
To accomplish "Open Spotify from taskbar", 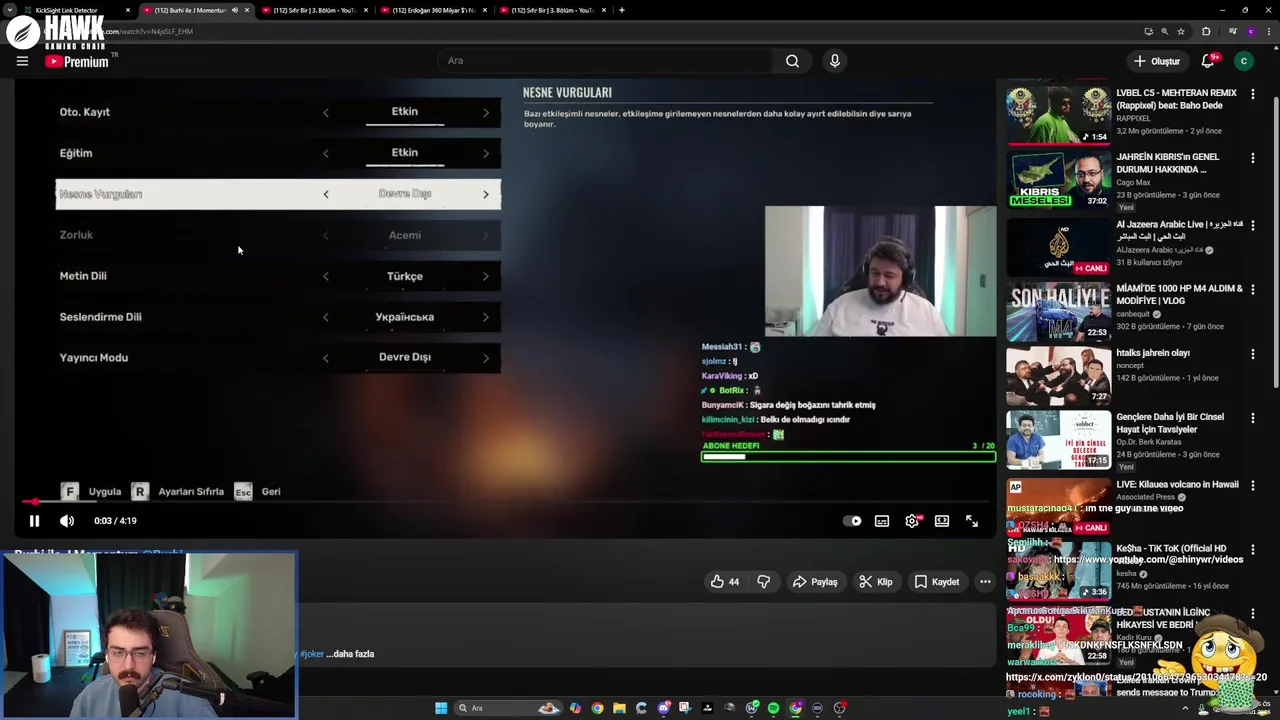I will 773,708.
